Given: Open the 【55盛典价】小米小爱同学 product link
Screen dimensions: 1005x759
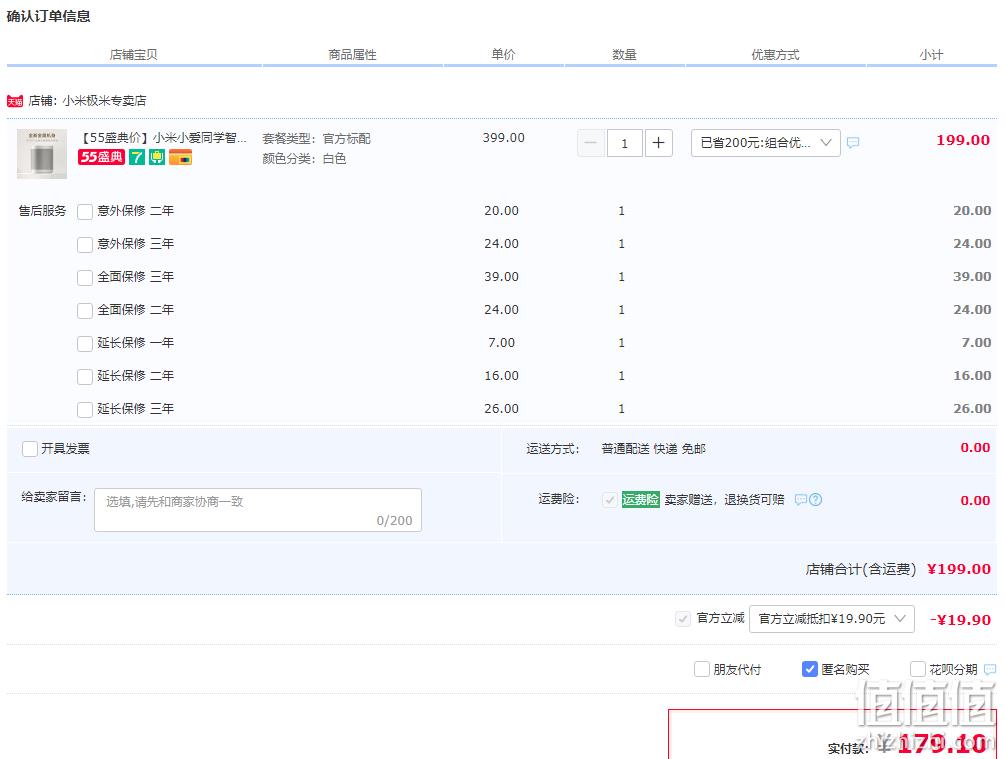Looking at the screenshot, I should click(163, 138).
